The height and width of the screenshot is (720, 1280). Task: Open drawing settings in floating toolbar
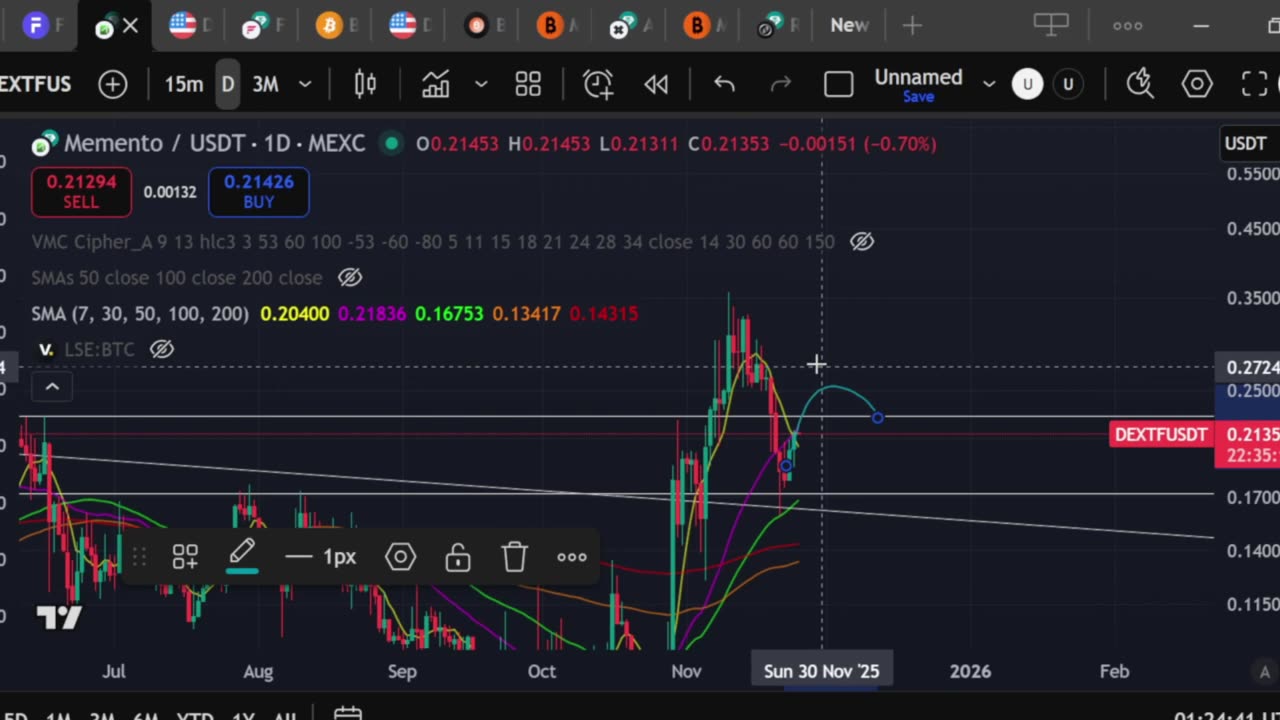[400, 557]
